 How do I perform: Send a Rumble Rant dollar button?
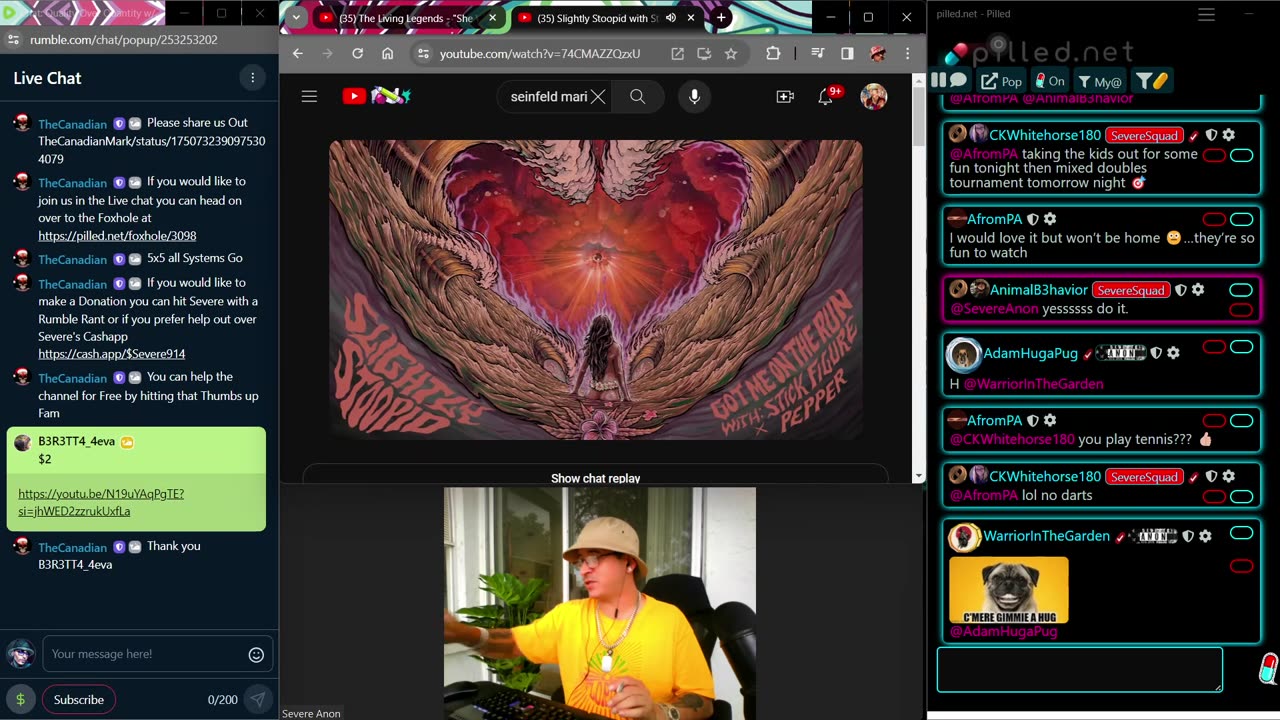(20, 699)
